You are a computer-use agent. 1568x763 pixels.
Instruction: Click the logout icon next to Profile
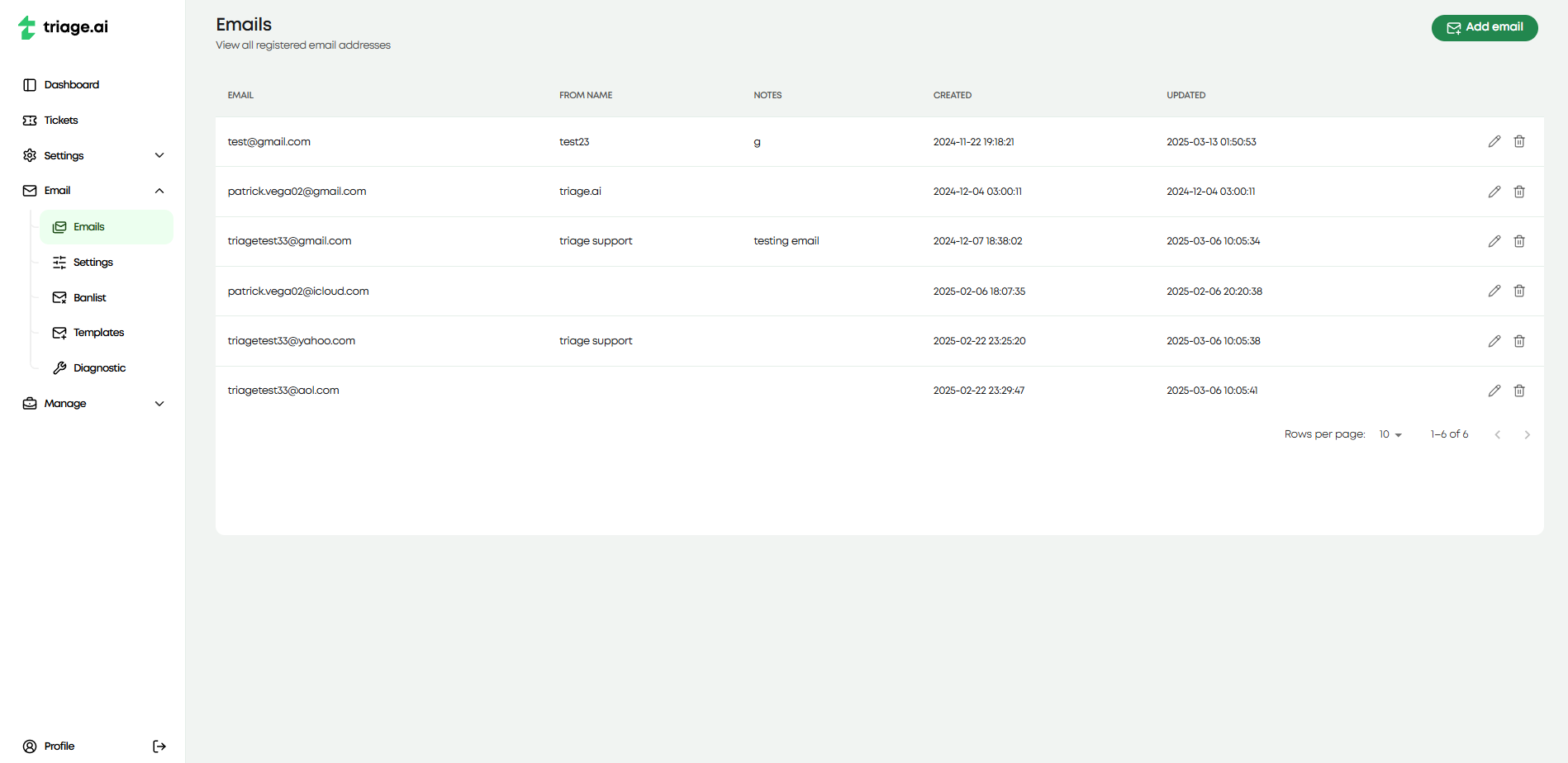point(159,746)
